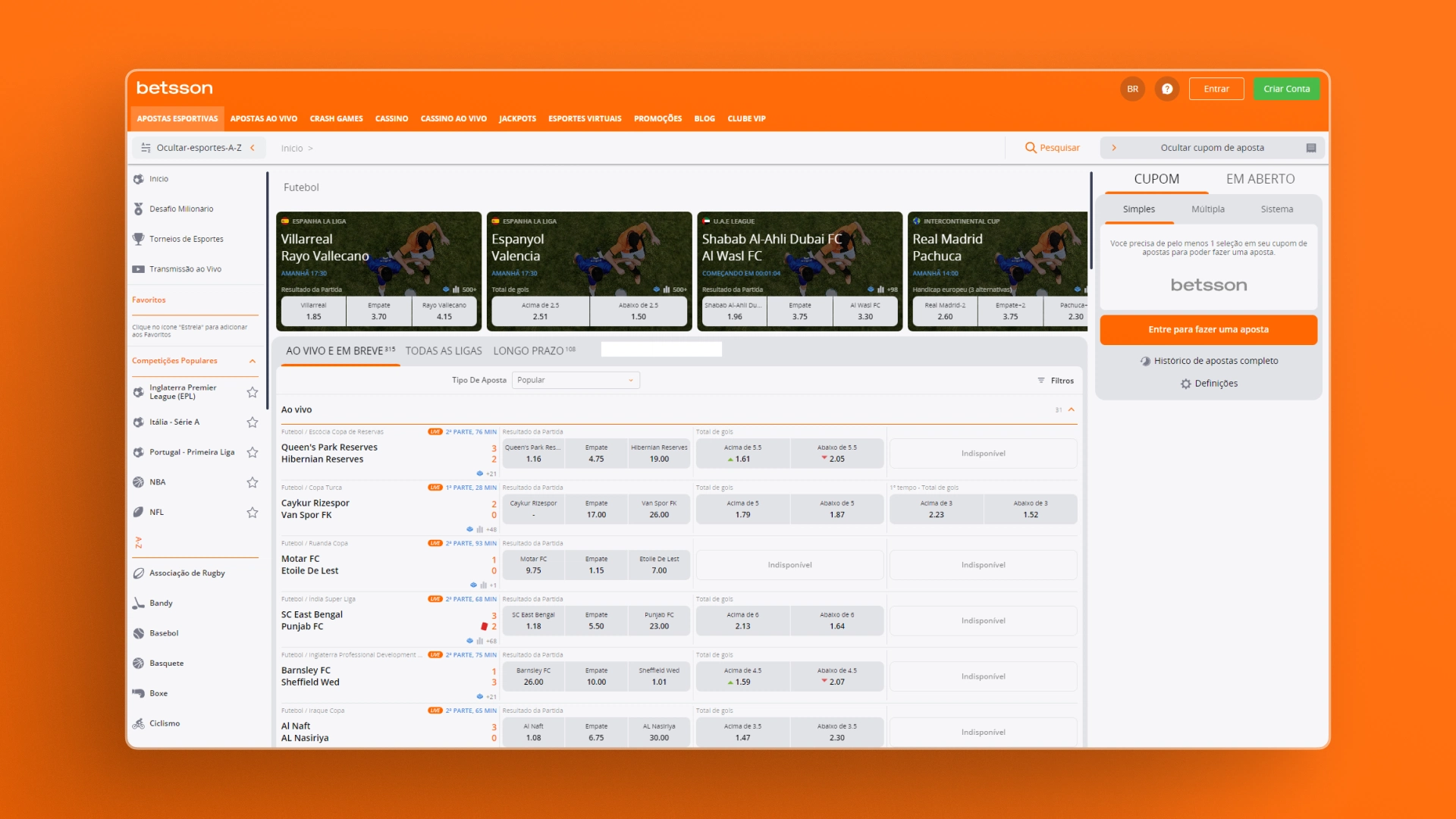Select the Múltipla bet slip tab
Image resolution: width=1456 pixels, height=819 pixels.
pos(1208,209)
